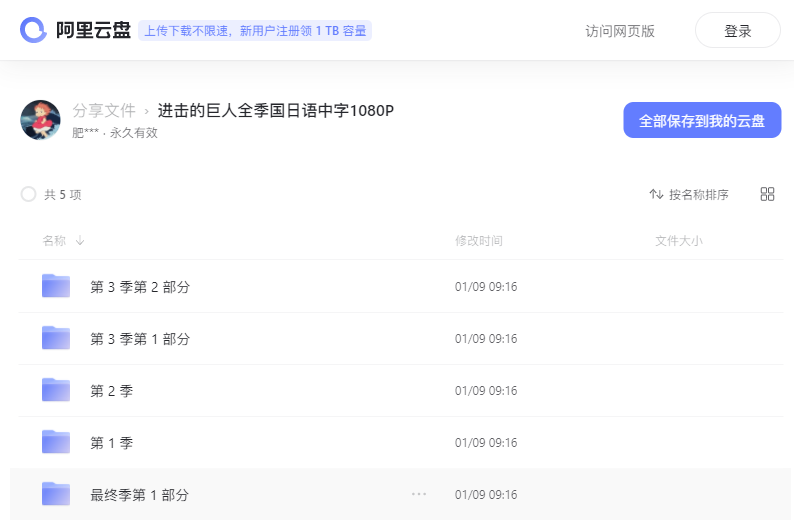Screen dimensions: 794x528
Task: Open the 按名称排序 sort dropdown
Action: (689, 194)
